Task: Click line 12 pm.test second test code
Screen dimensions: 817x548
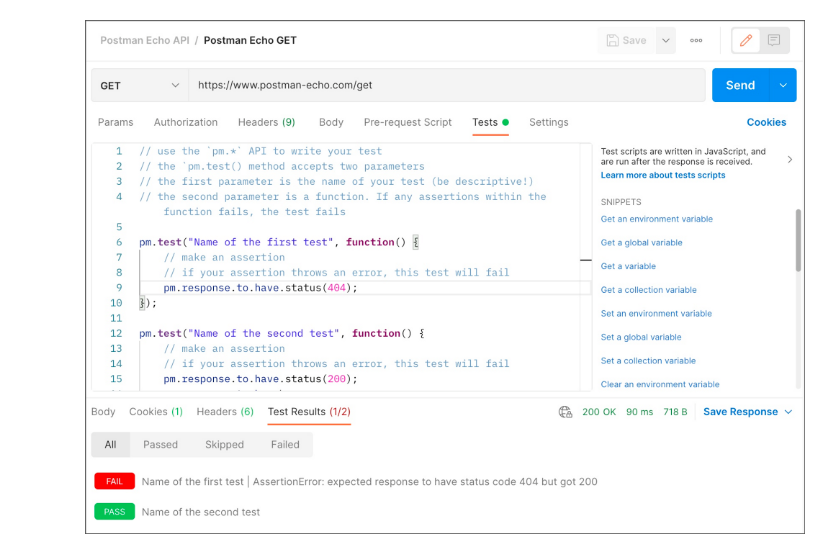Action: point(281,333)
